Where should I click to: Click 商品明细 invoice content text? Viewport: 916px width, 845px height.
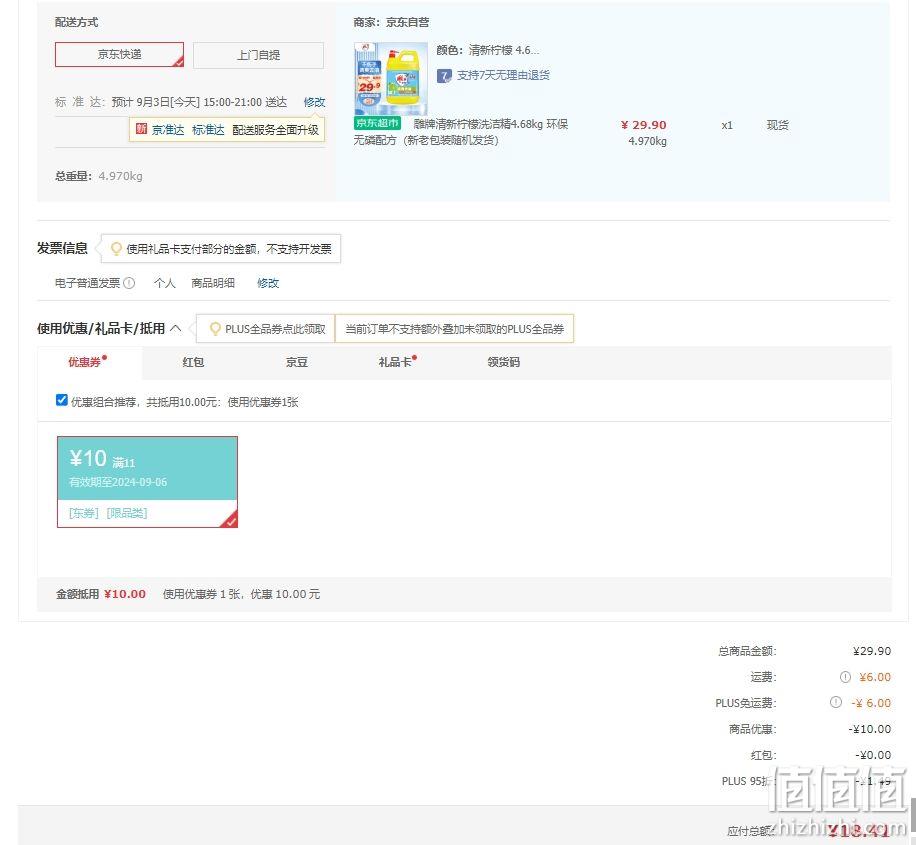tap(213, 283)
